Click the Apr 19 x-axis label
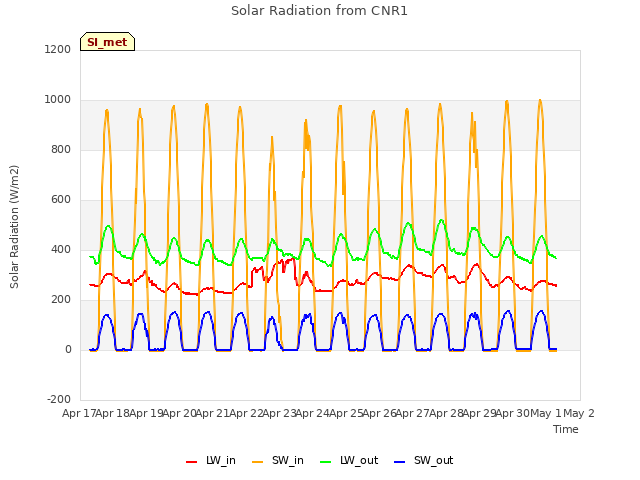The height and width of the screenshot is (480, 640). click(x=146, y=413)
